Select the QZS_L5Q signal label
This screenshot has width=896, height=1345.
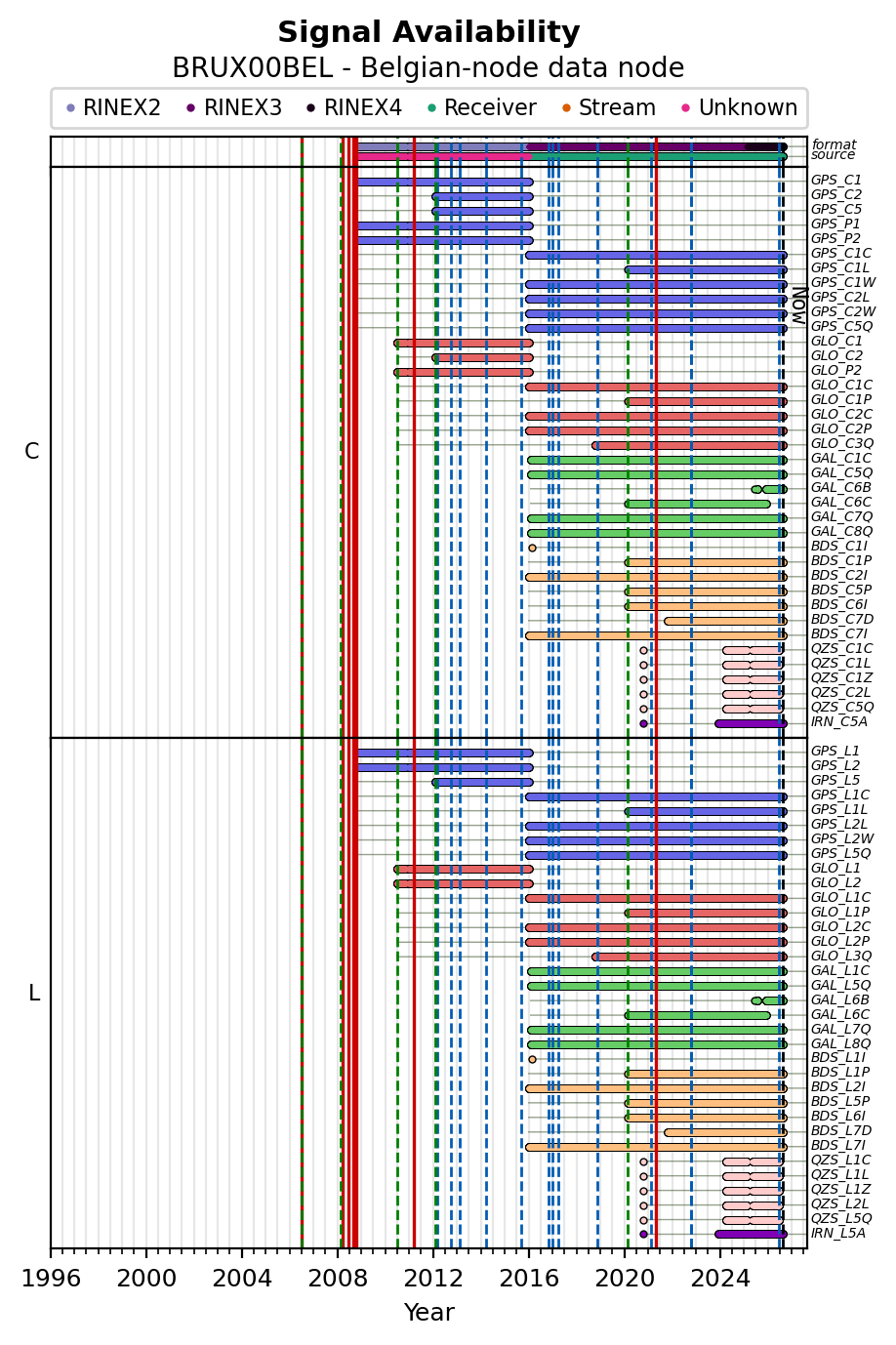pyautogui.click(x=841, y=1218)
